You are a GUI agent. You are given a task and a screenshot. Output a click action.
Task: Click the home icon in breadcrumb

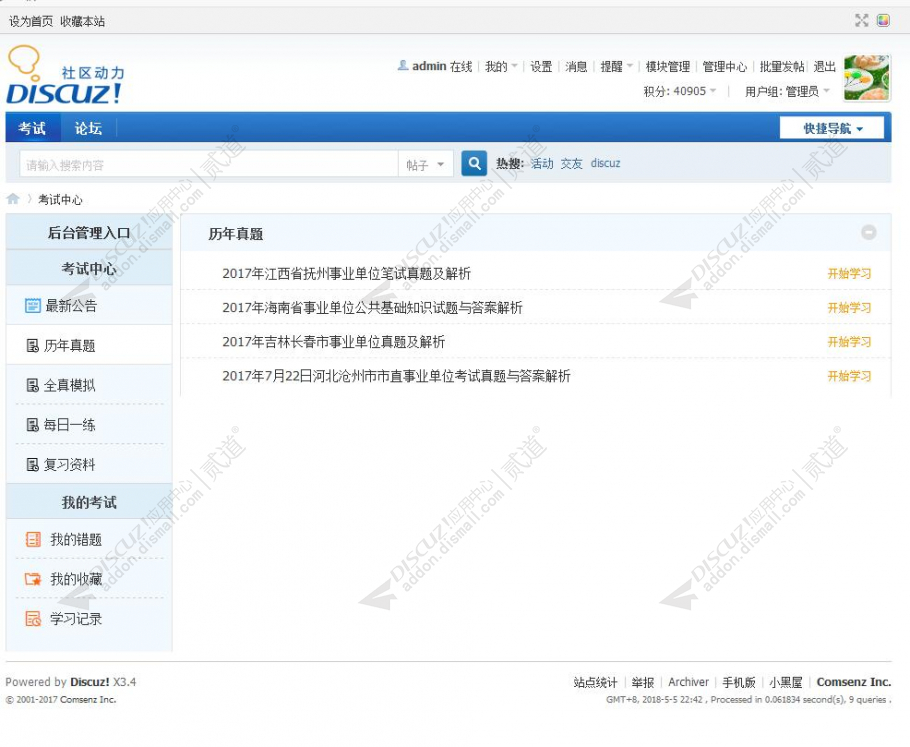[13, 199]
